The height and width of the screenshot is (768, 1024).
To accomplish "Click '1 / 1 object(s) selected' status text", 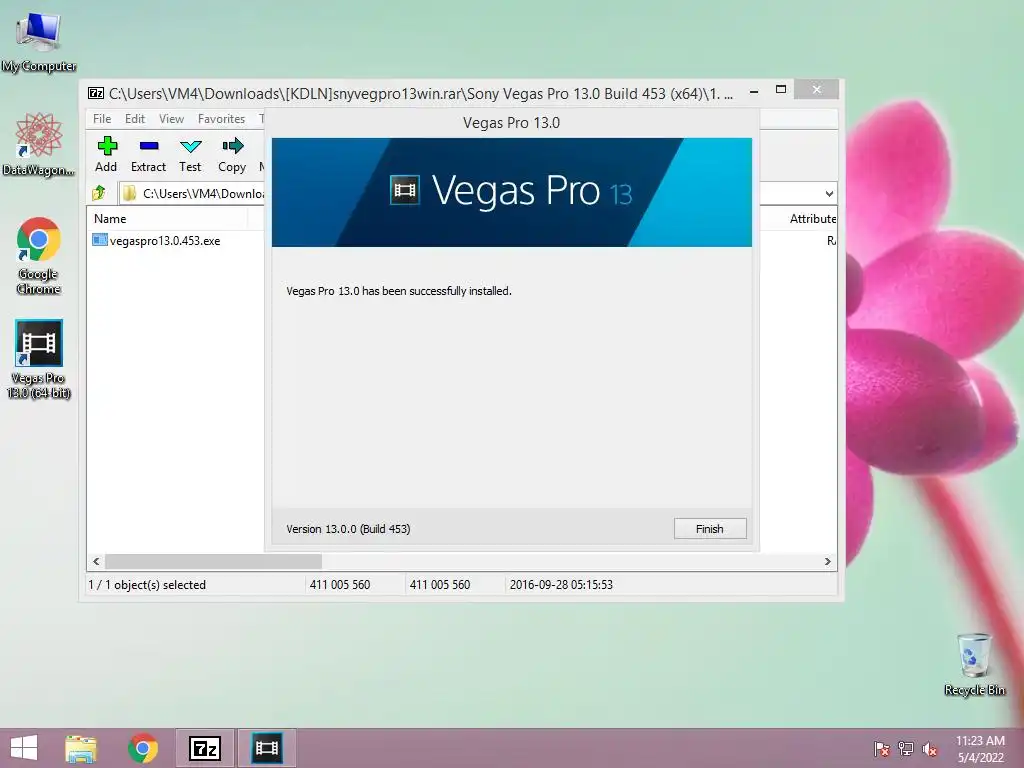I will pos(147,584).
